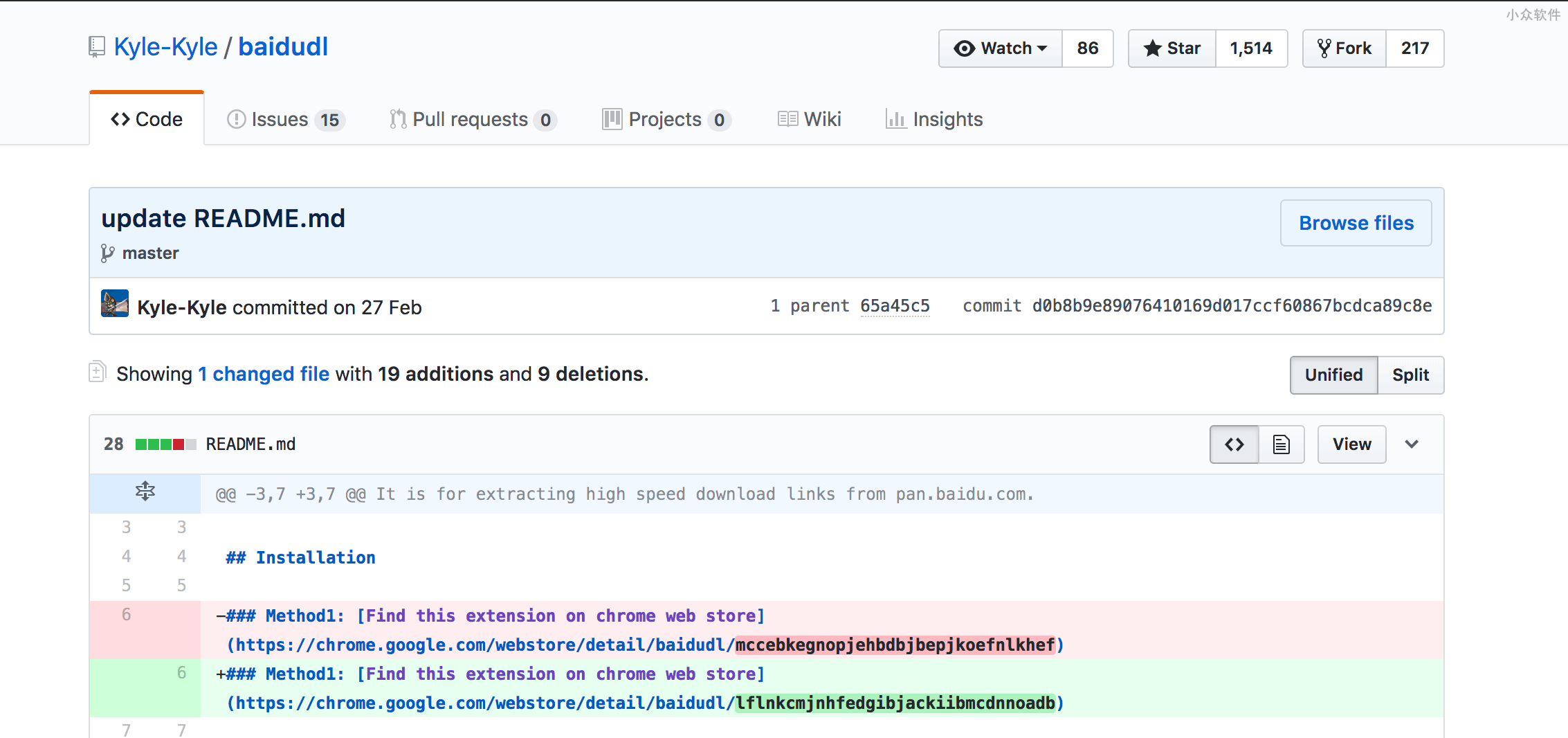Image resolution: width=1568 pixels, height=738 pixels.
Task: Switch to the Wiki tab
Action: pos(809,119)
